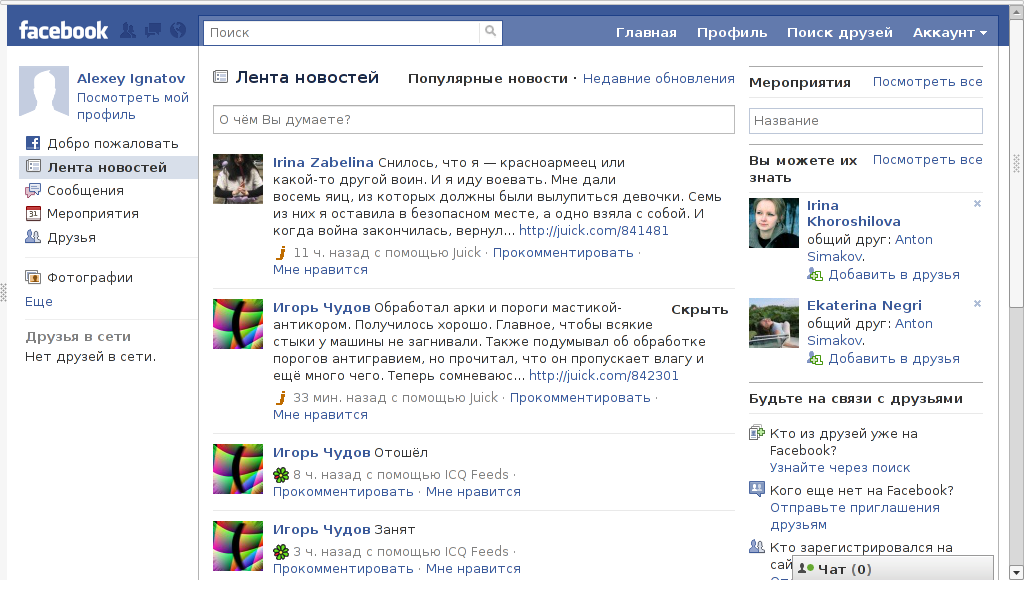Open messages icon in top bar
The image size is (1024, 600).
(x=153, y=31)
